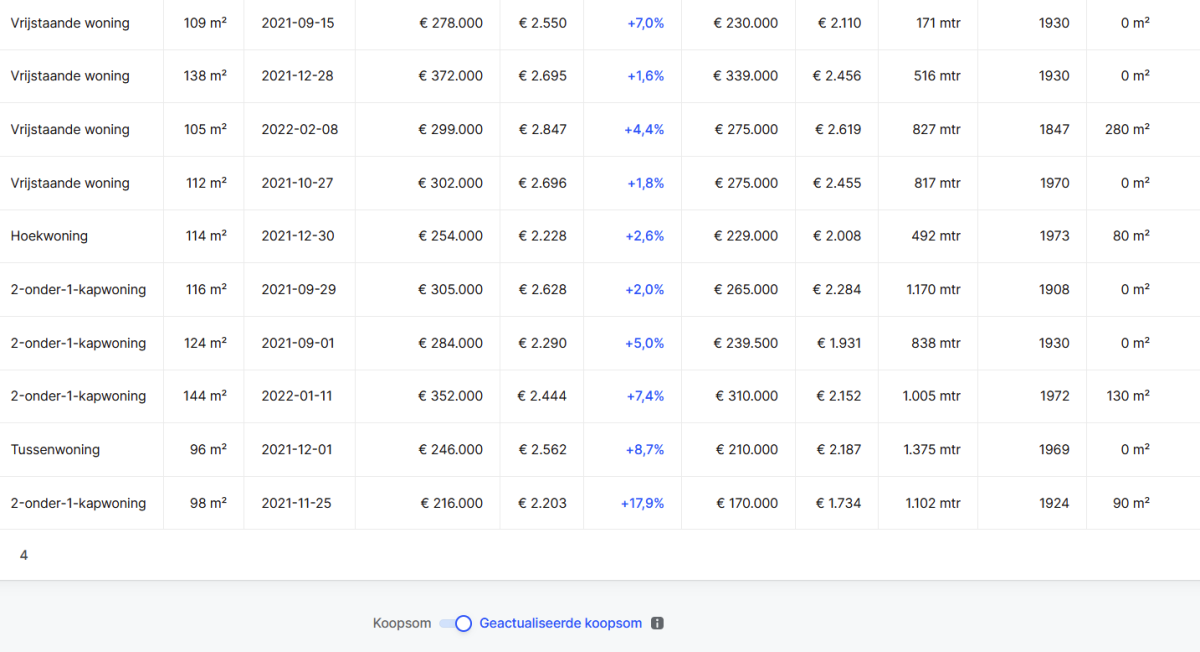The image size is (1200, 652).
Task: Click the date 2021-09-15 cell
Action: 297,22
